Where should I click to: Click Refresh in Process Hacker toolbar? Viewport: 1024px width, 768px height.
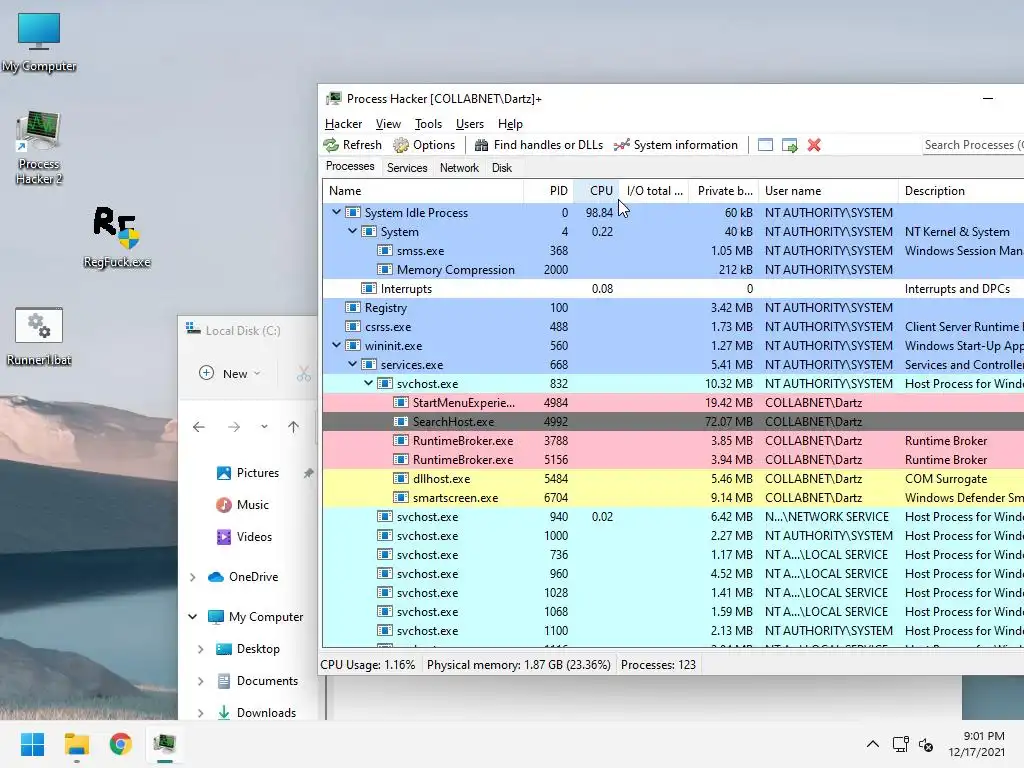click(353, 145)
